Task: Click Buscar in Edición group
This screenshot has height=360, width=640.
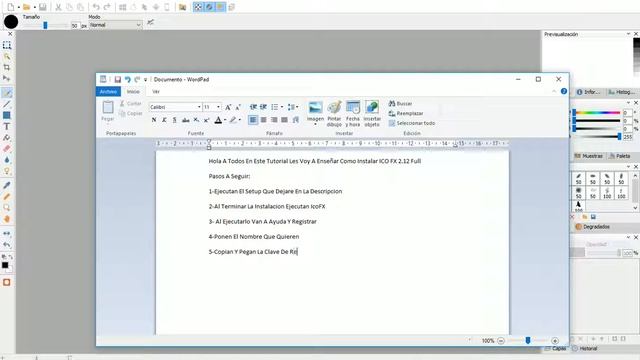Action: [x=400, y=104]
